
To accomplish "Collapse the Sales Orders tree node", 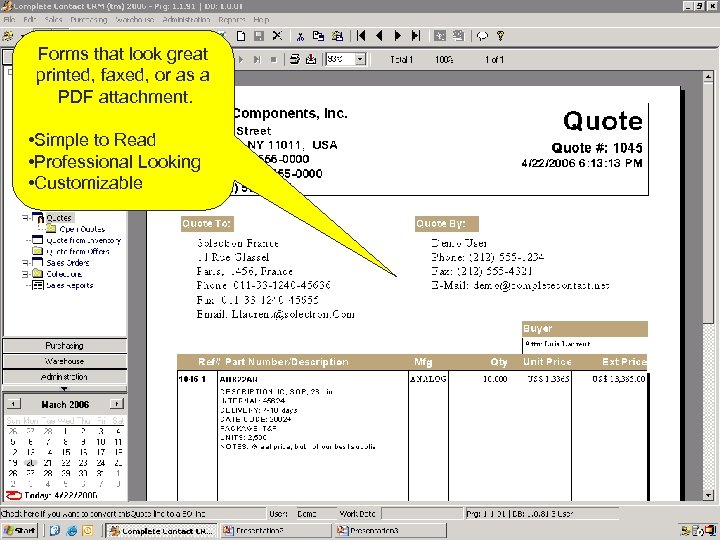I will click(x=25, y=263).
